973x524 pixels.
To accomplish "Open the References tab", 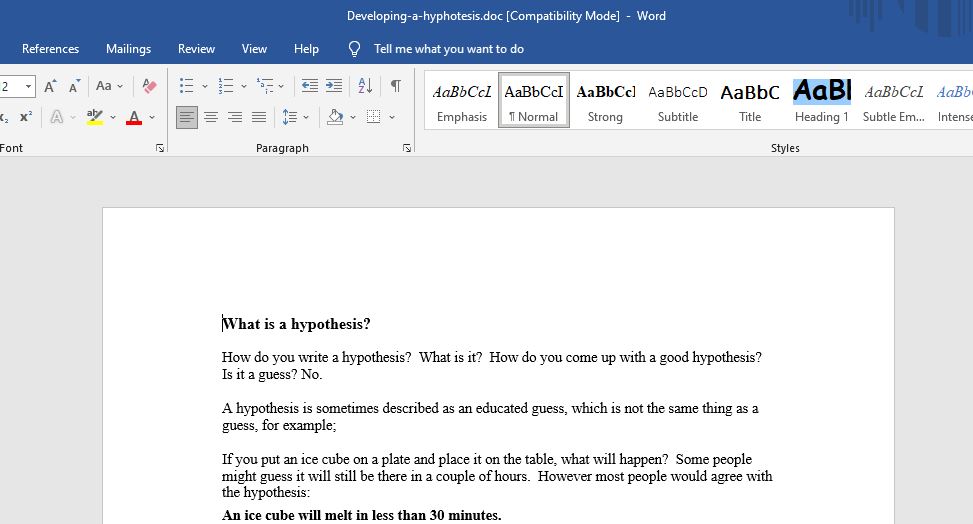I will tap(50, 48).
